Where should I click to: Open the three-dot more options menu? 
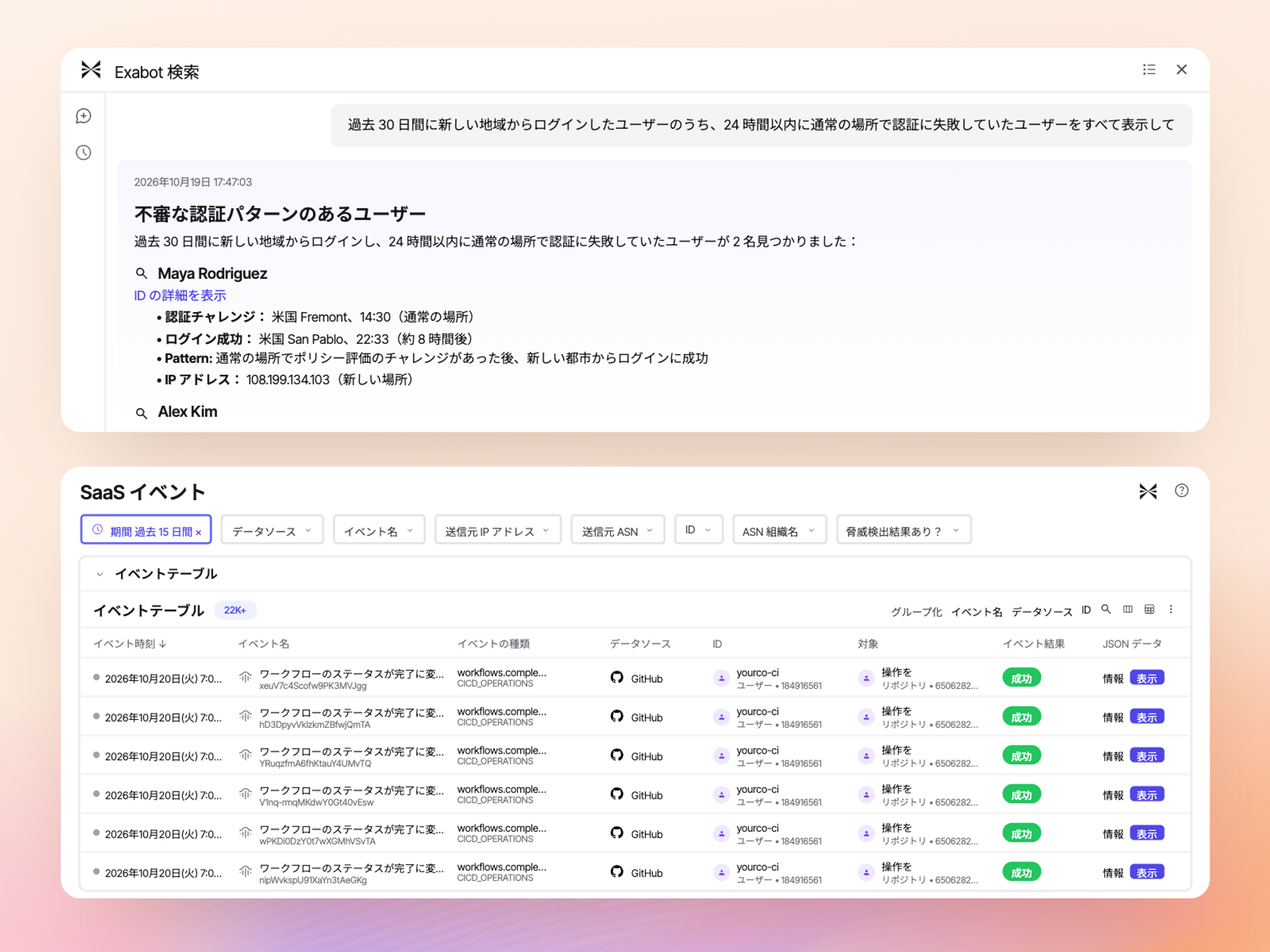point(1171,610)
